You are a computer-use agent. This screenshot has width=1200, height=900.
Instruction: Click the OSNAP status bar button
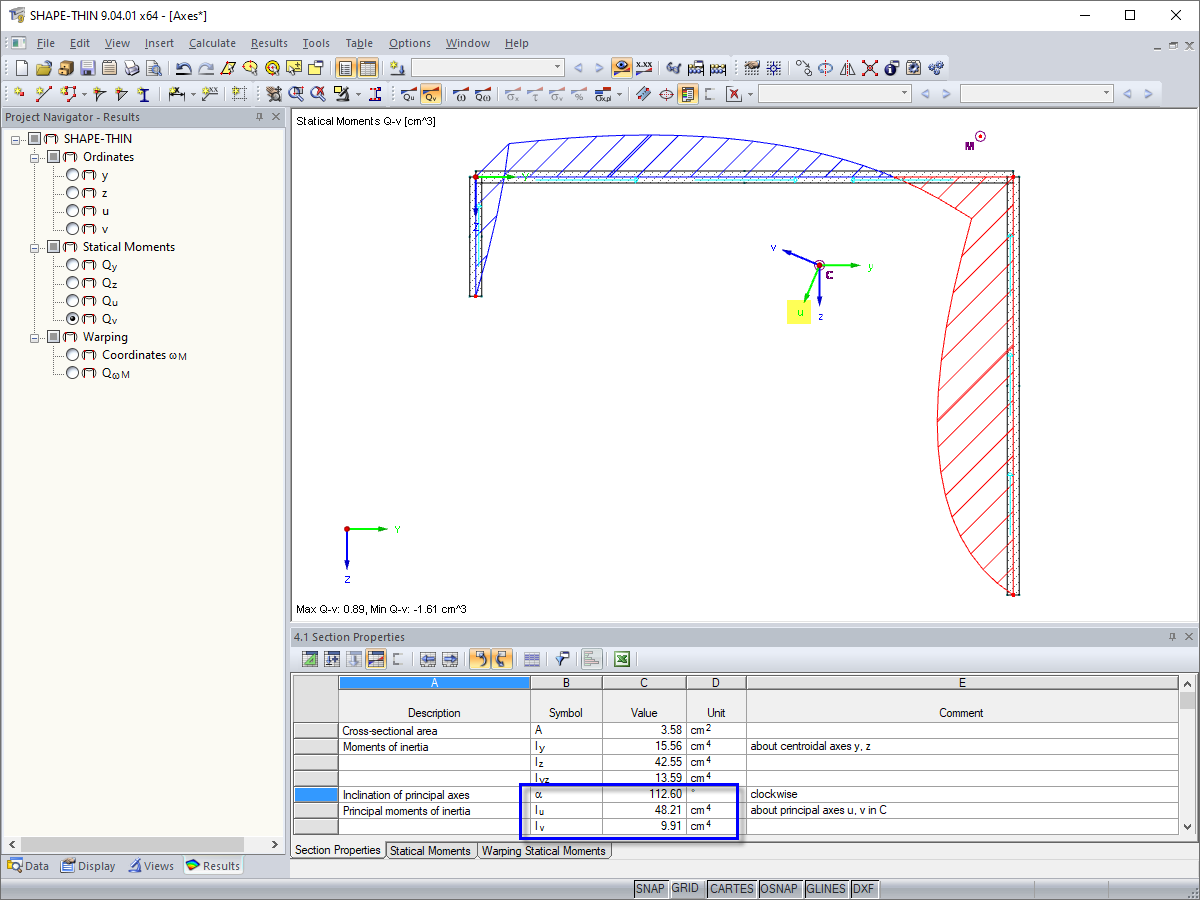click(780, 889)
